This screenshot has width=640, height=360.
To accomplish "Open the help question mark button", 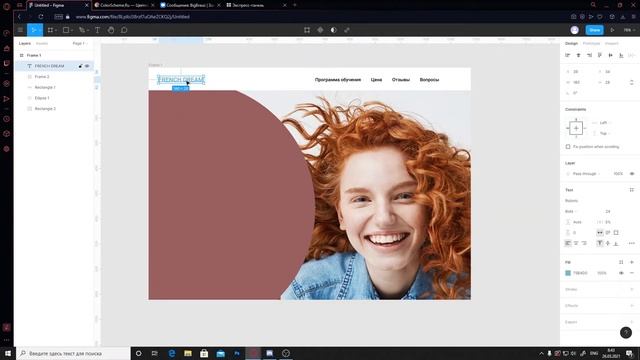I will pos(626,333).
